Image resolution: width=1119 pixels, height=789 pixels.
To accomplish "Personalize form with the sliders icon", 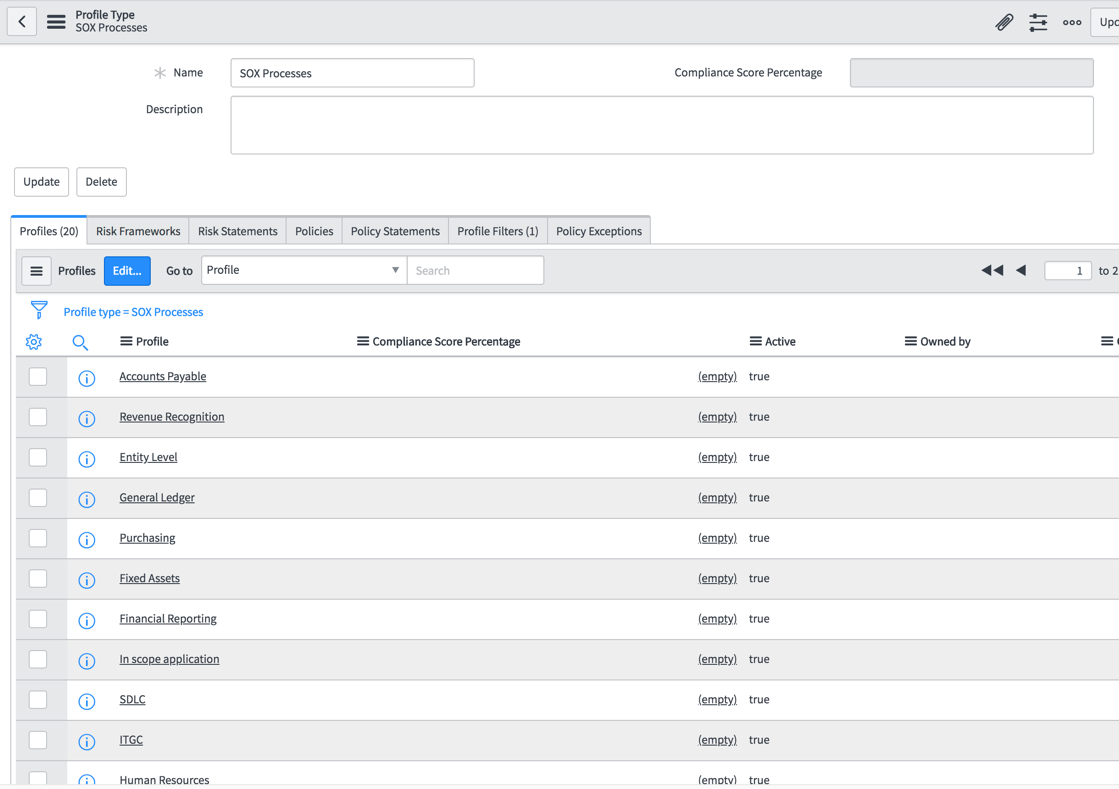I will pyautogui.click(x=1038, y=22).
